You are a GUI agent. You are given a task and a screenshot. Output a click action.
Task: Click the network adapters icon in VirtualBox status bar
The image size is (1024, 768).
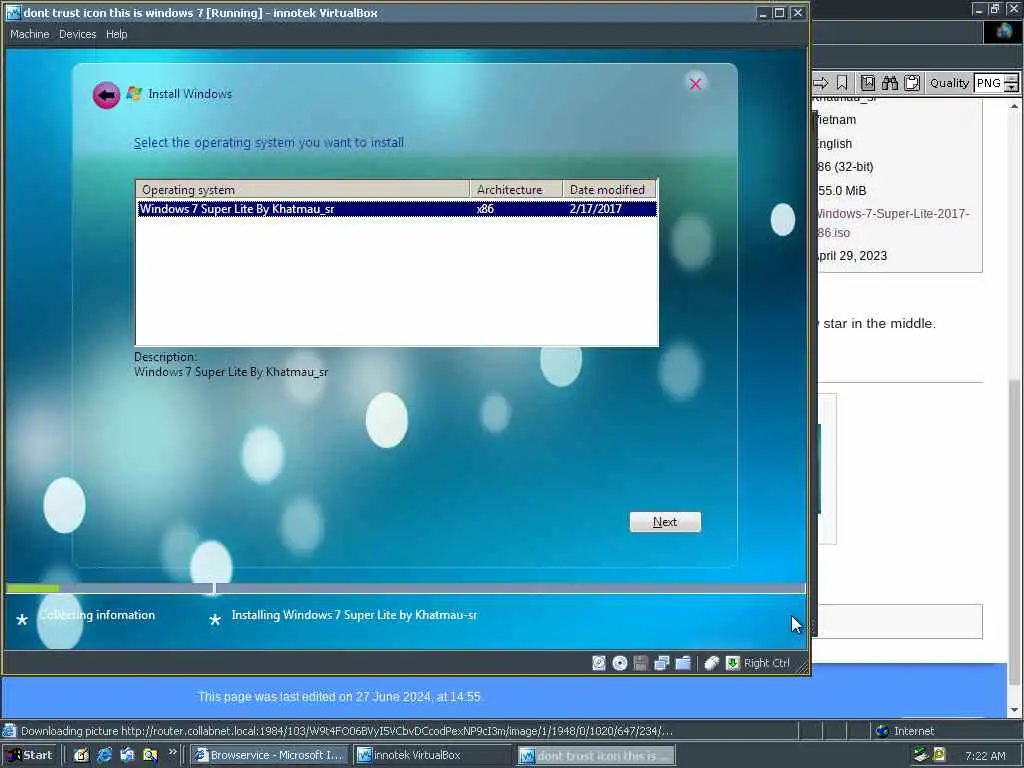click(x=662, y=663)
